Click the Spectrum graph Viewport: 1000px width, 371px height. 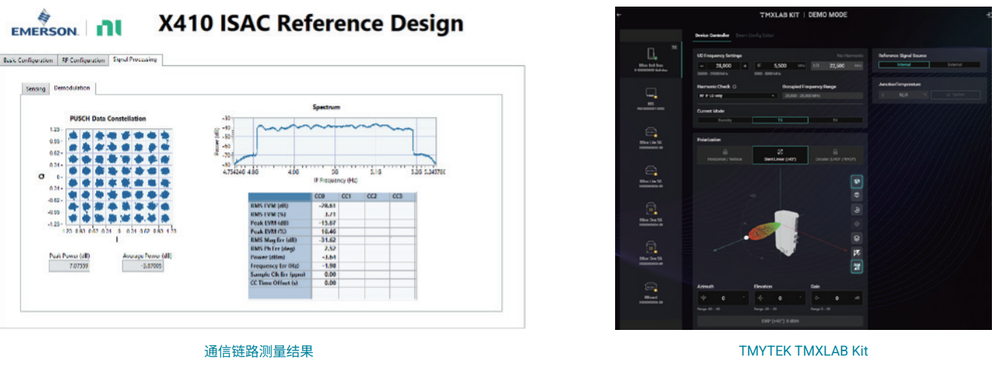[x=335, y=142]
